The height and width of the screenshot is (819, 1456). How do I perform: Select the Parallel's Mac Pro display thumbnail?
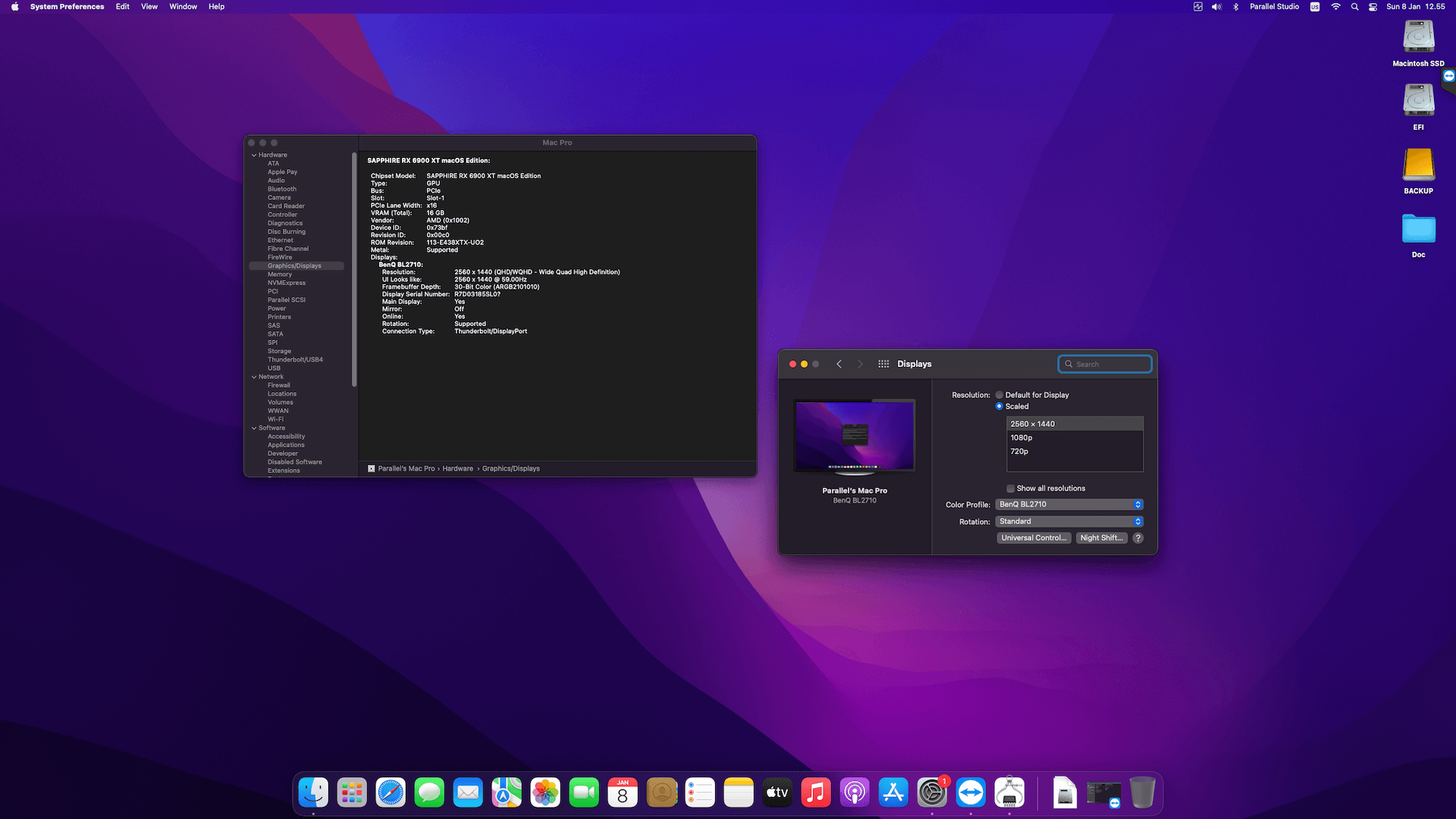coord(855,436)
